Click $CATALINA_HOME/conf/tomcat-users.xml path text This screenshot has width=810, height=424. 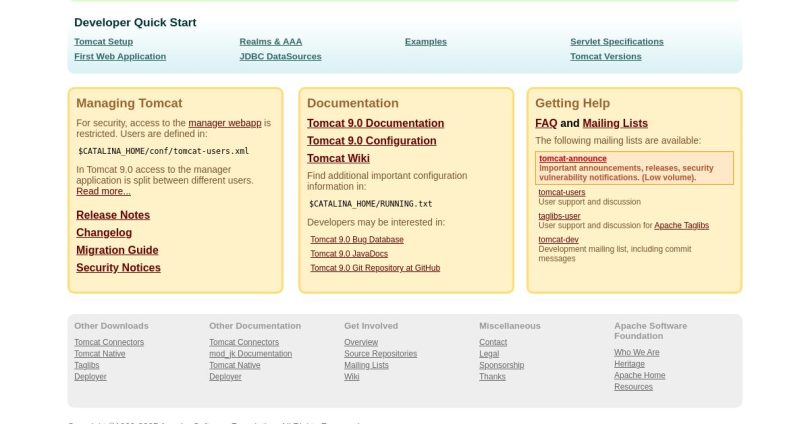pyautogui.click(x=163, y=151)
